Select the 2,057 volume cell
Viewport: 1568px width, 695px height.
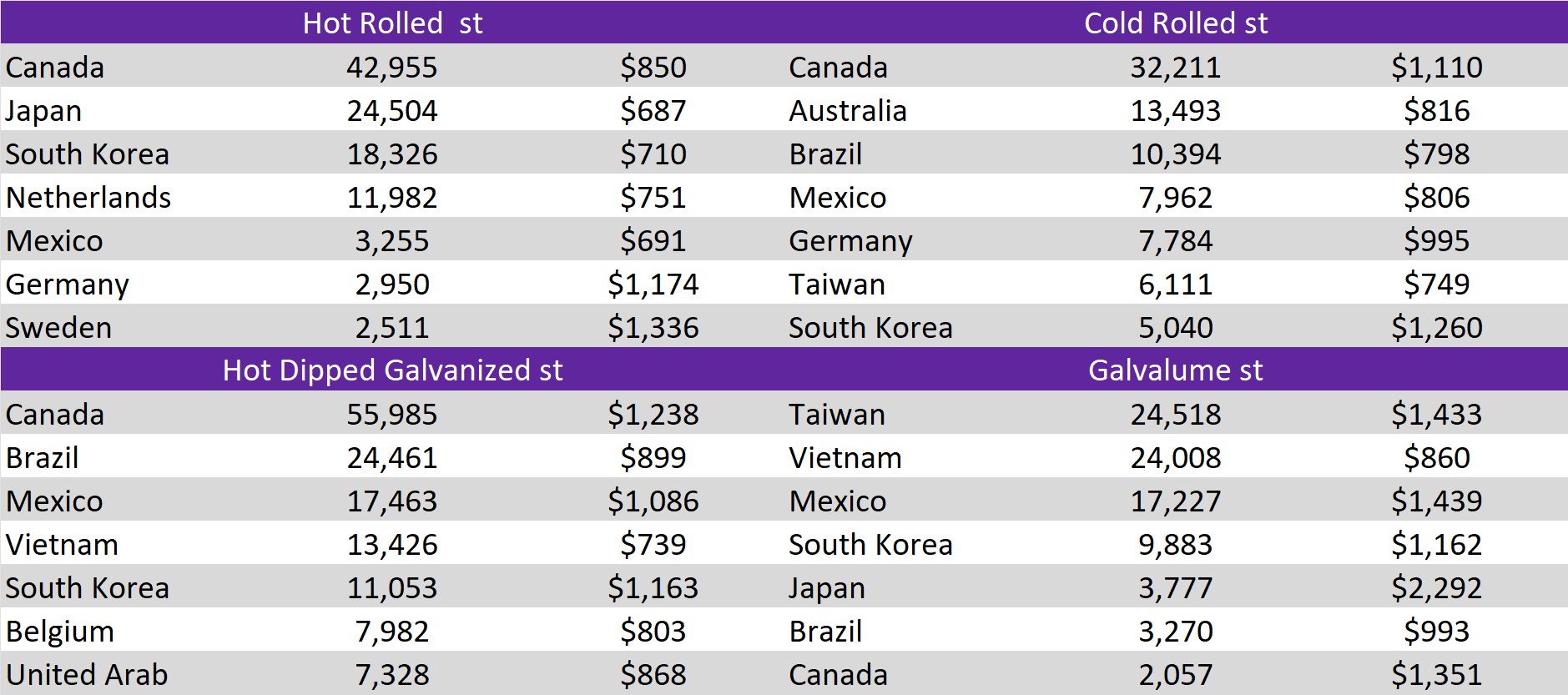pos(1175,675)
